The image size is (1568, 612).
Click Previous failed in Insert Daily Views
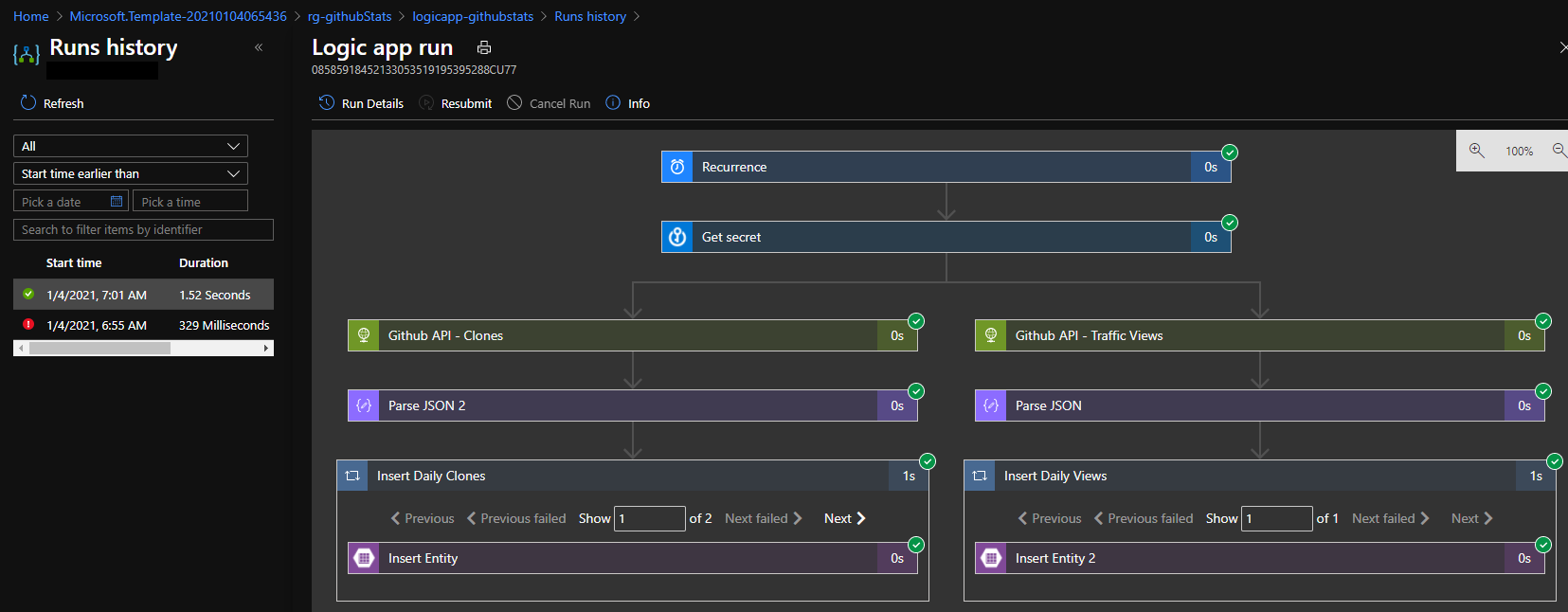click(x=1144, y=518)
